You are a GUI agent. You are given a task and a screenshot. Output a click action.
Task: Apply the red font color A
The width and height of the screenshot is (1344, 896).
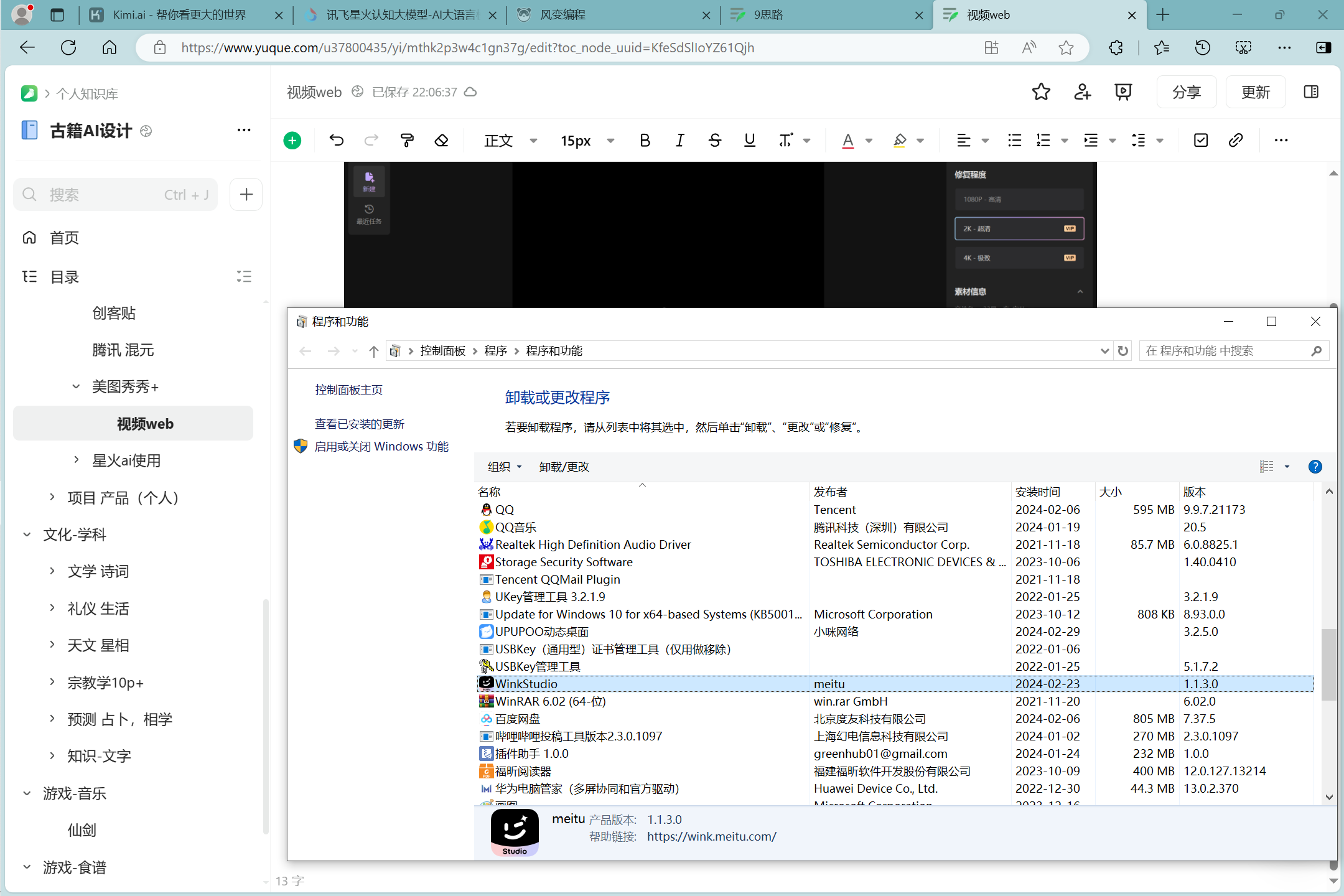pyautogui.click(x=847, y=141)
